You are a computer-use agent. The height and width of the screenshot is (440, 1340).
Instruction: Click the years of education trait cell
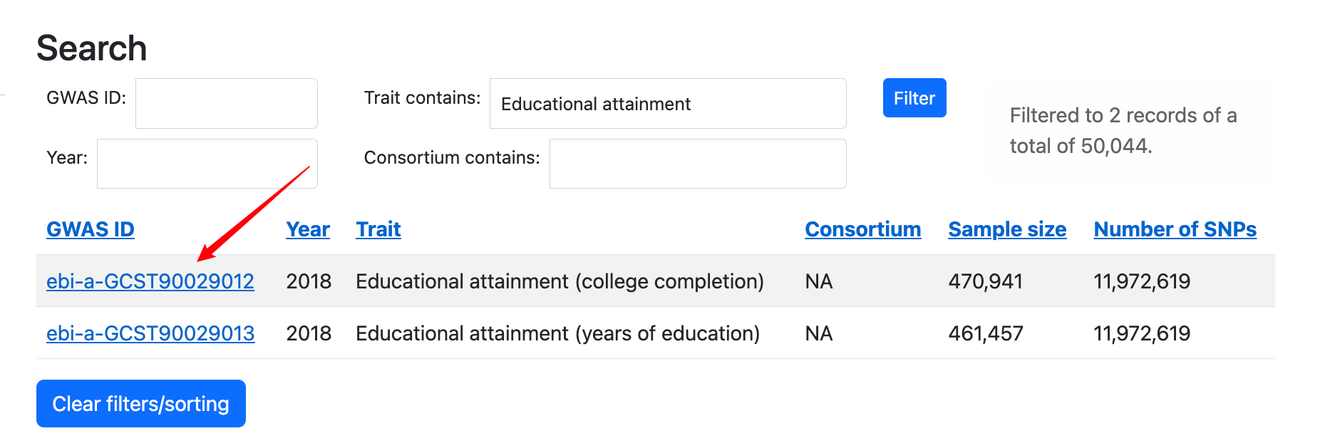coord(557,334)
